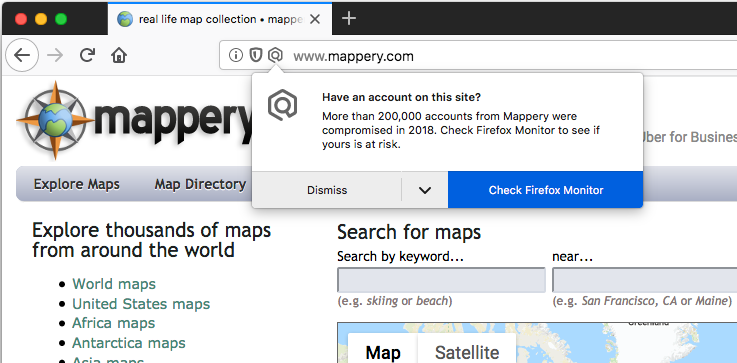Open the tracking protection shield icon
Viewport: 737px width, 363px height.
[255, 55]
